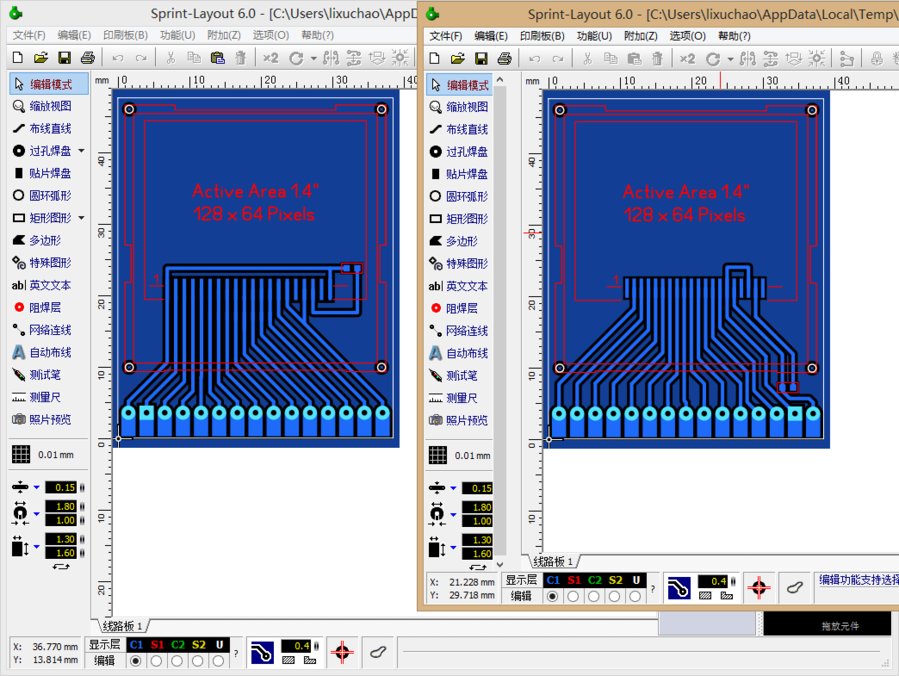The width and height of the screenshot is (899, 676).
Task: Select S1 edit layer radio in right window
Action: pyautogui.click(x=573, y=596)
